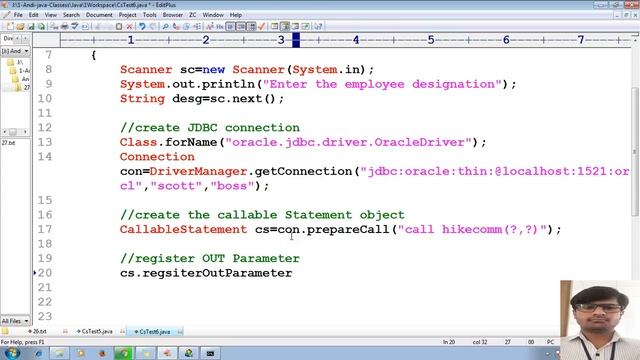Open the command prompt taskbar icon
Viewport: 640px width, 360px height.
click(x=210, y=353)
